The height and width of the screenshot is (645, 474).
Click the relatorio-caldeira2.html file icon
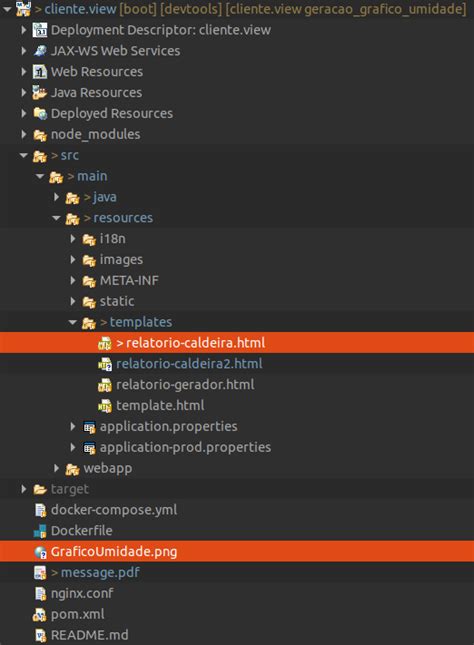pos(105,364)
